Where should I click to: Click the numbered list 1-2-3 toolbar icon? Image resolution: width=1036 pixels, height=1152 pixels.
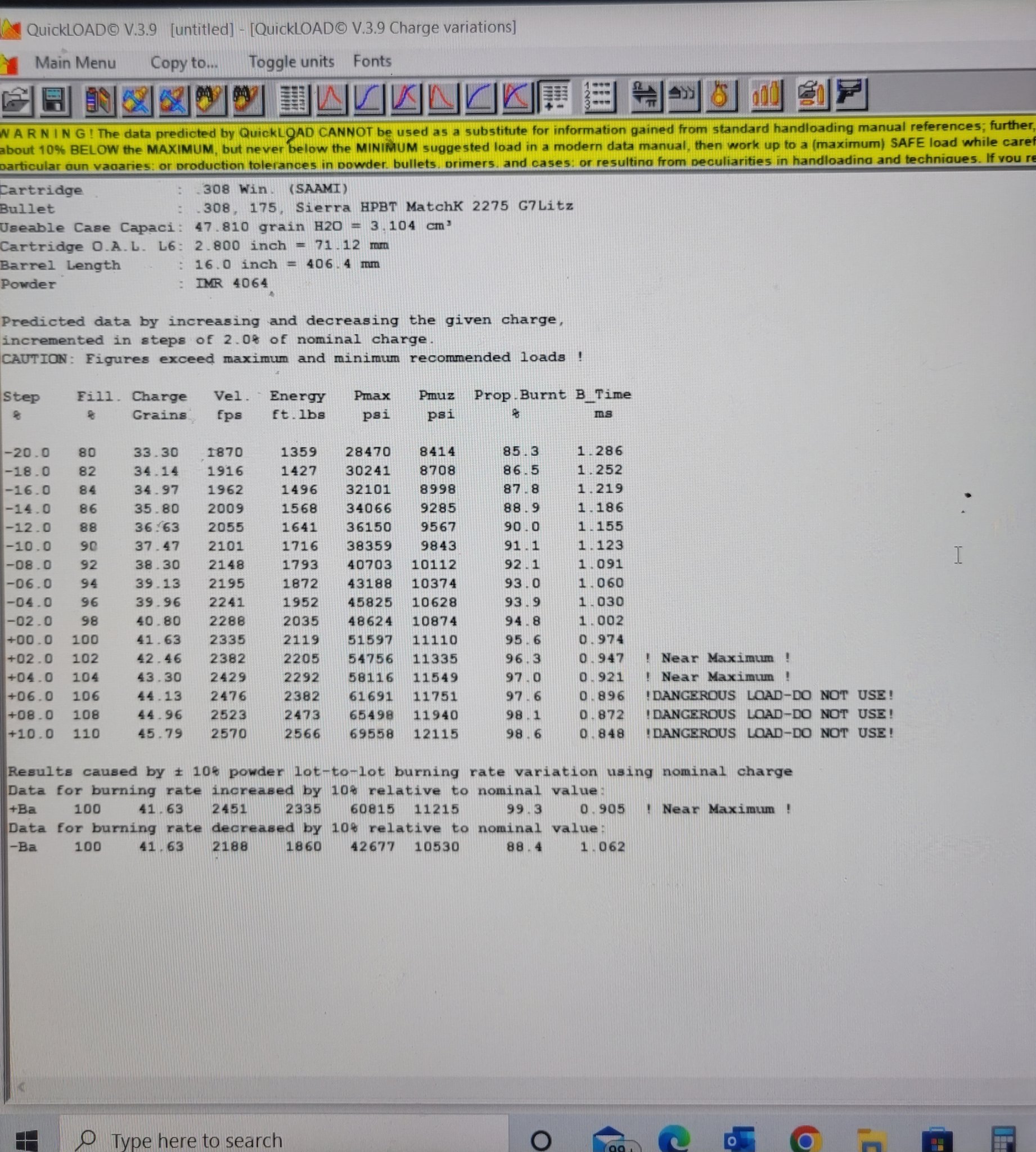click(599, 95)
